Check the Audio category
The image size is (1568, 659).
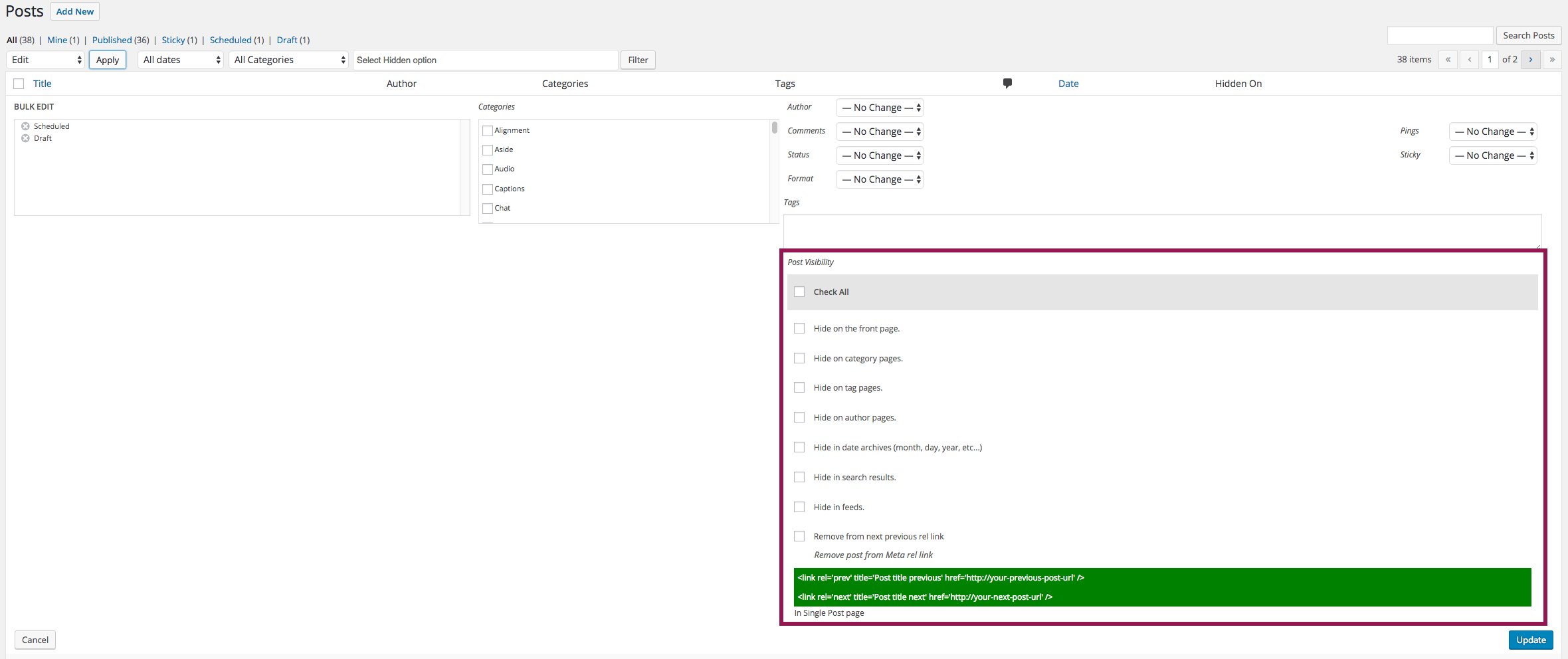(488, 169)
